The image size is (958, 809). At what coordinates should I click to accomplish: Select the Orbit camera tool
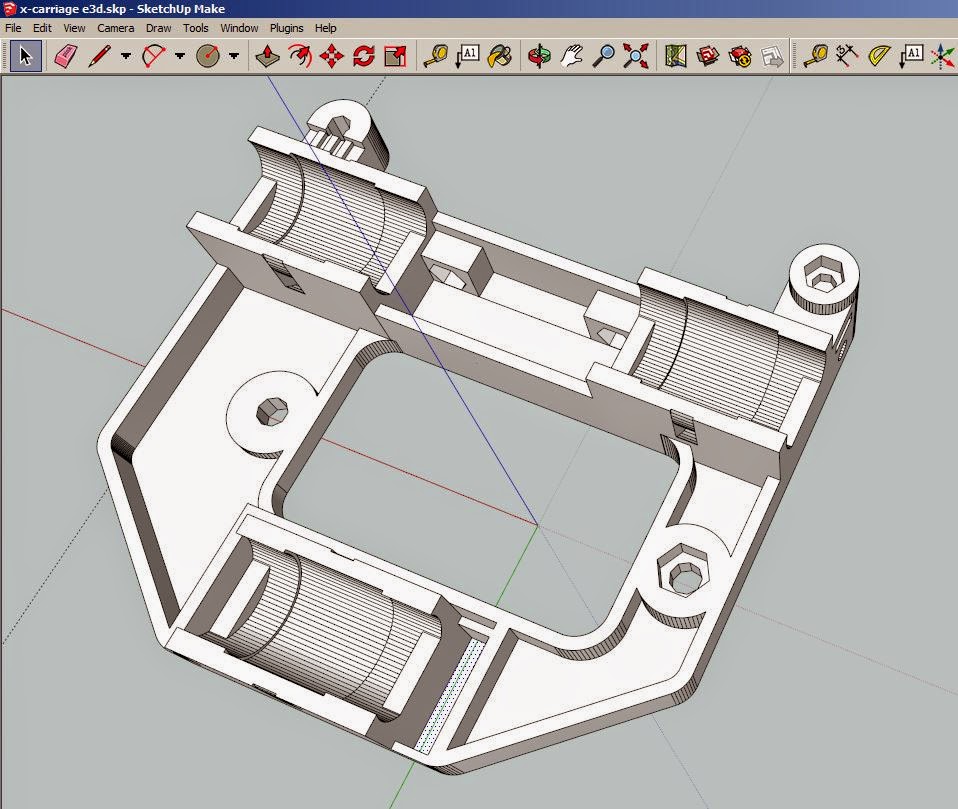tap(539, 56)
